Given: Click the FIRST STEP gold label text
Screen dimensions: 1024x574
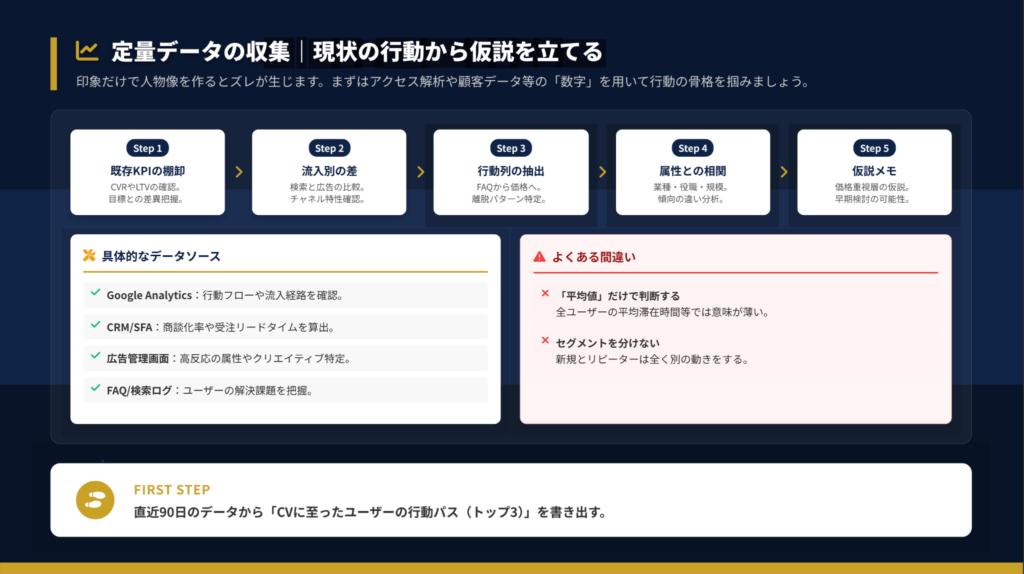Looking at the screenshot, I should pyautogui.click(x=172, y=490).
